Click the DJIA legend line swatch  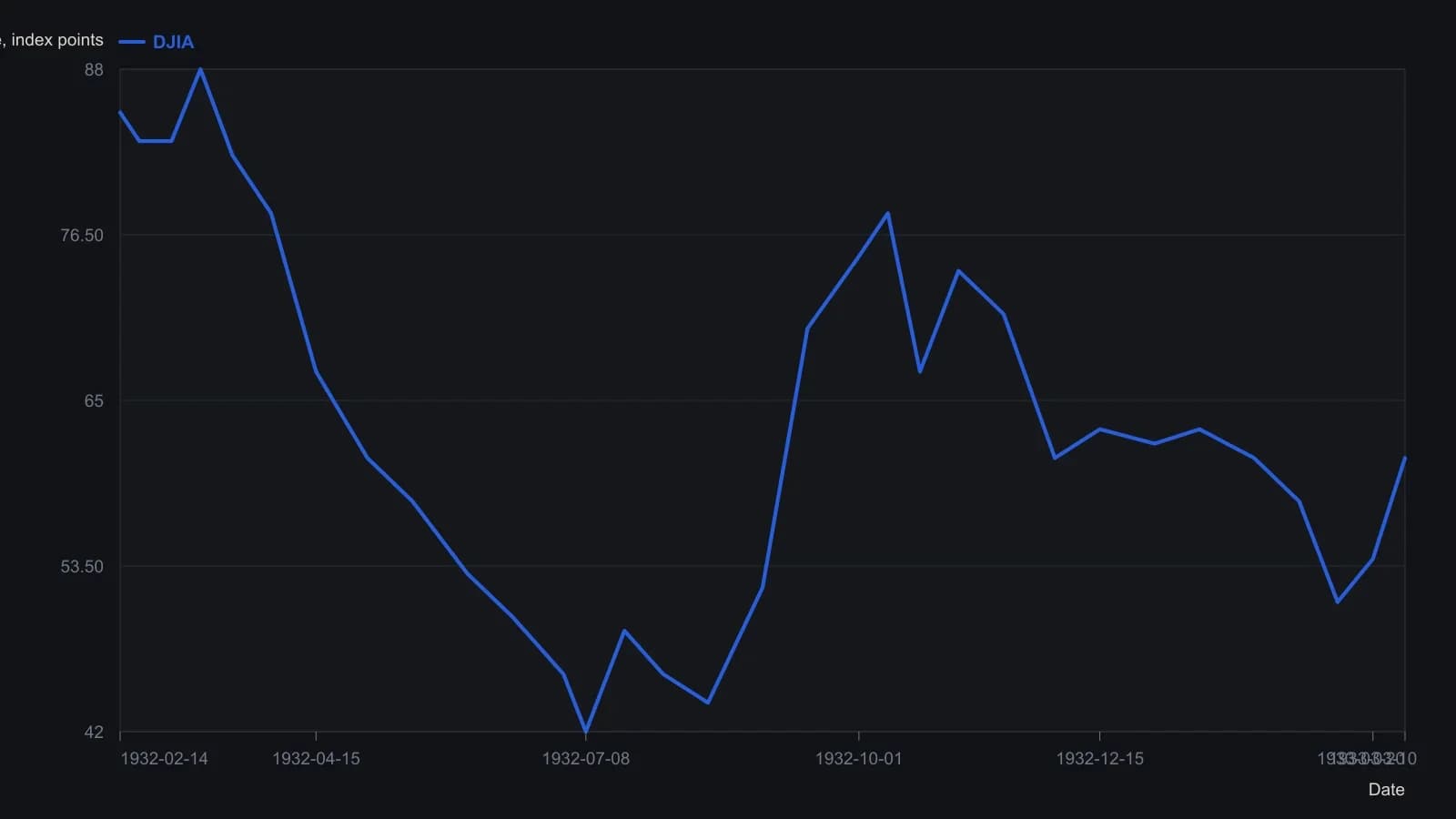pos(132,42)
